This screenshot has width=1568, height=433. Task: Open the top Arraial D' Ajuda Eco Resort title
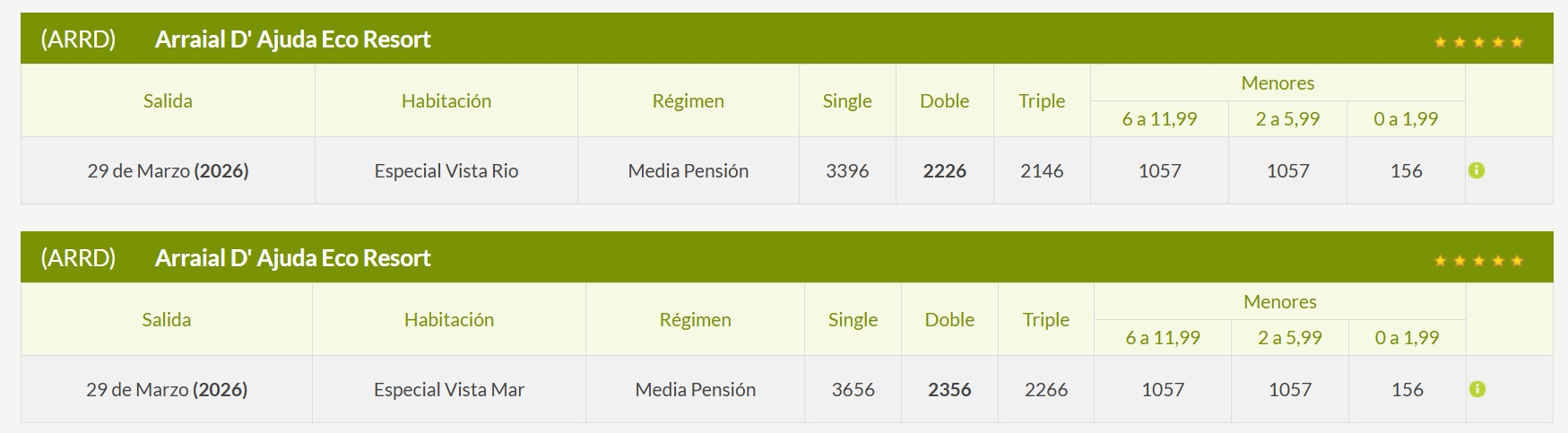point(292,39)
